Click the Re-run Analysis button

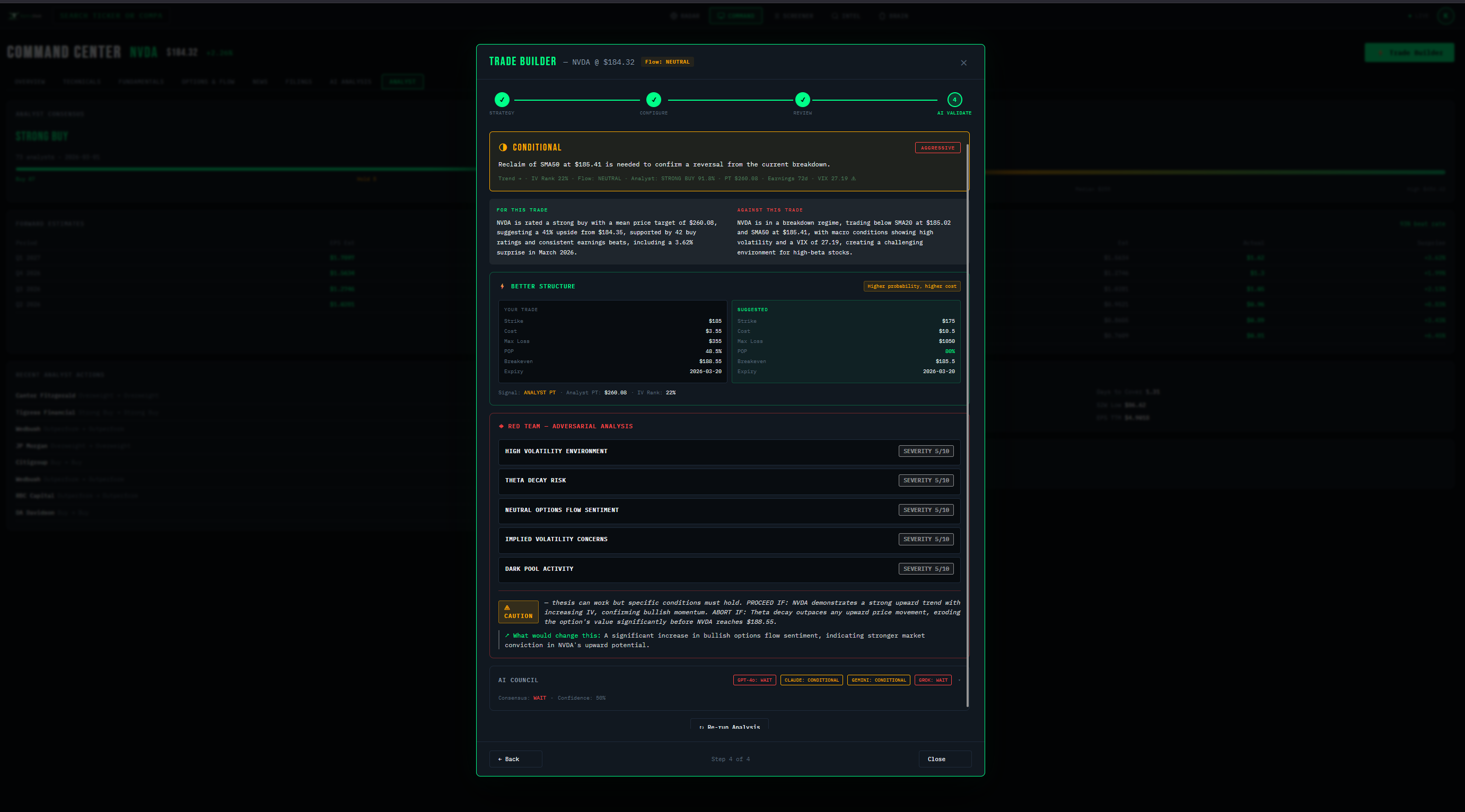(x=729, y=727)
